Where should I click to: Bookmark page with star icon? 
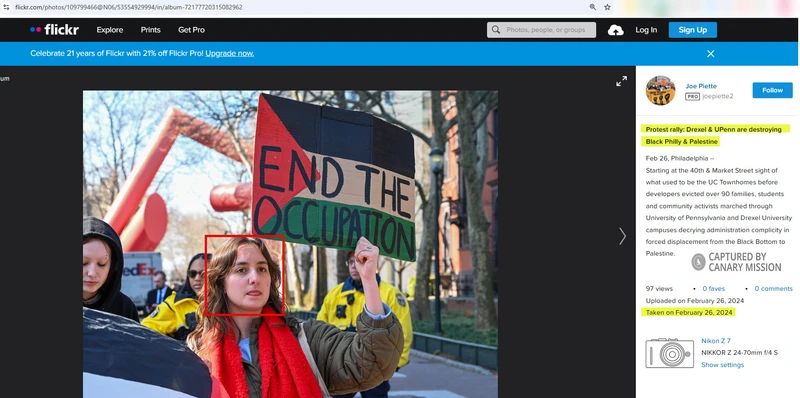click(x=607, y=7)
